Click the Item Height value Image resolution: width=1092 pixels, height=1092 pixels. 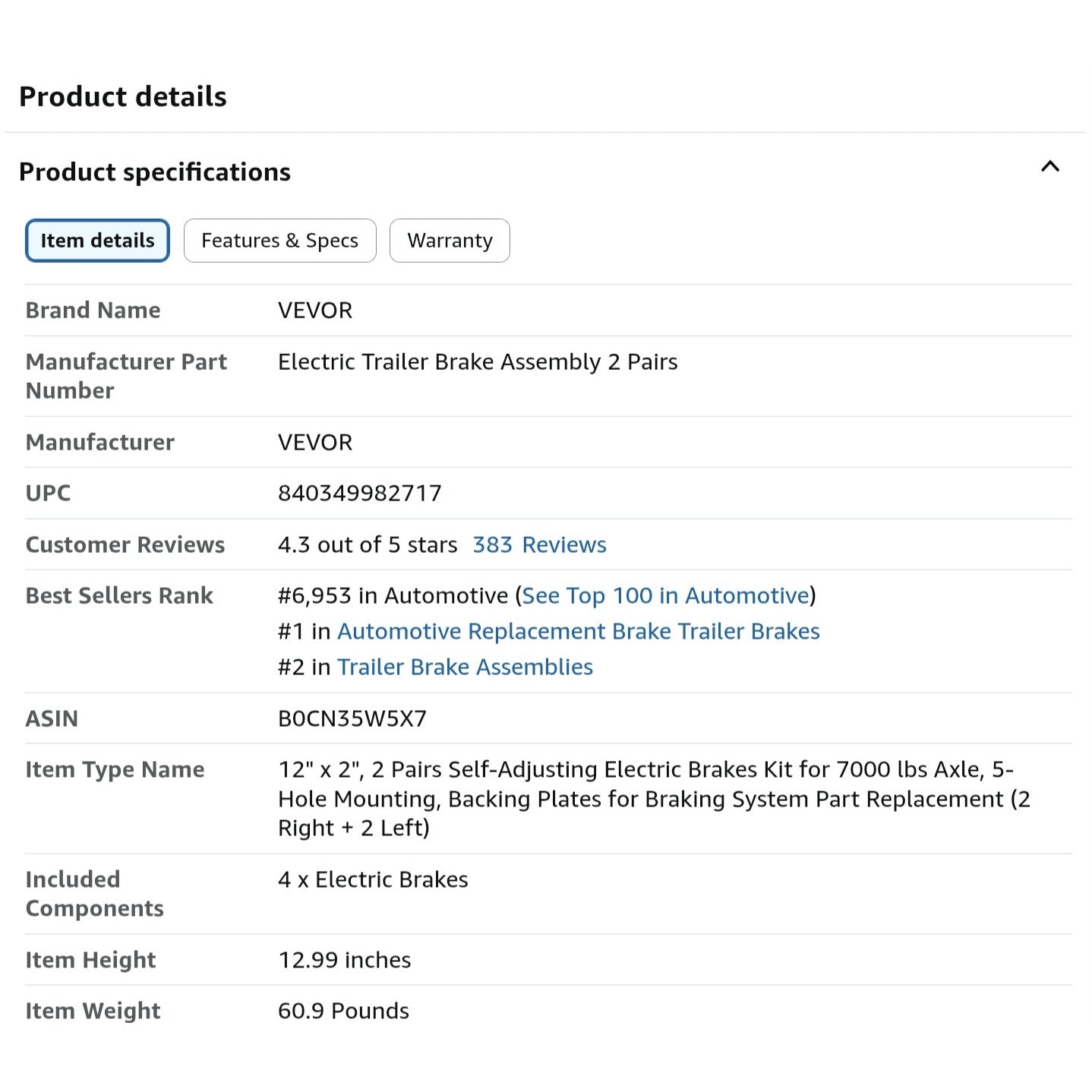coord(344,959)
